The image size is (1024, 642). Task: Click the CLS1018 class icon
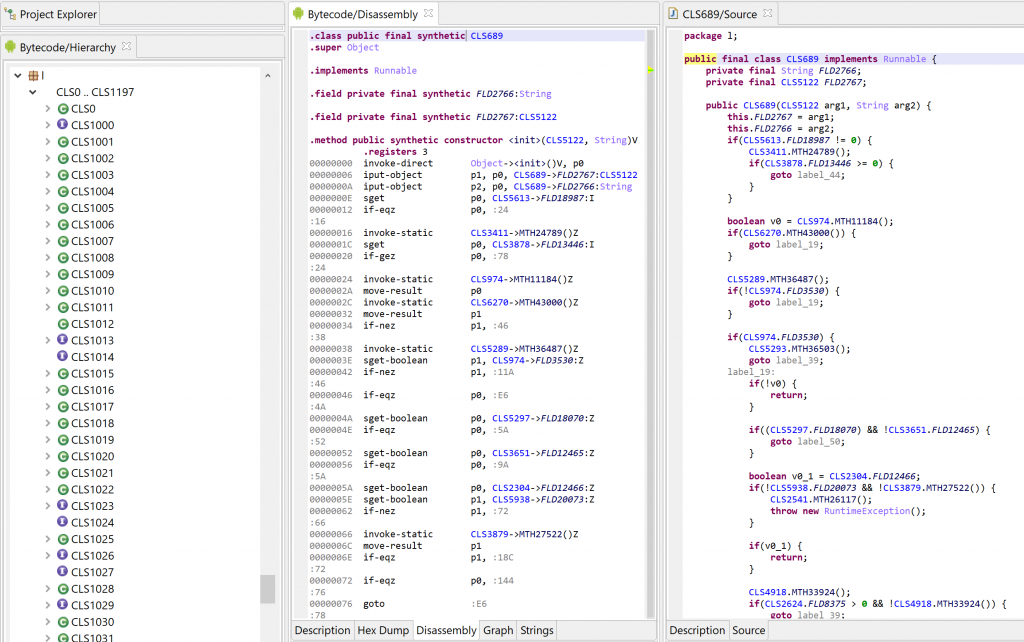coord(63,423)
